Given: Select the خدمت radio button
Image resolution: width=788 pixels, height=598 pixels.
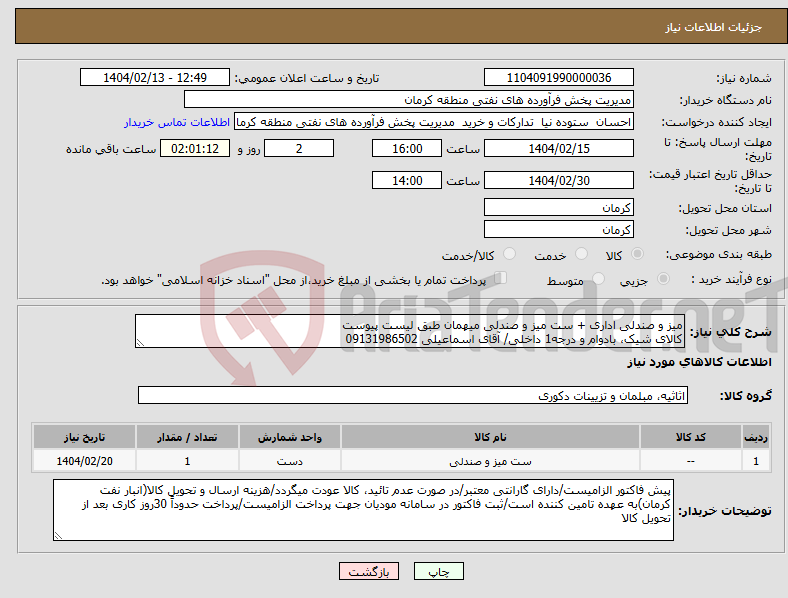Looking at the screenshot, I should (581, 254).
